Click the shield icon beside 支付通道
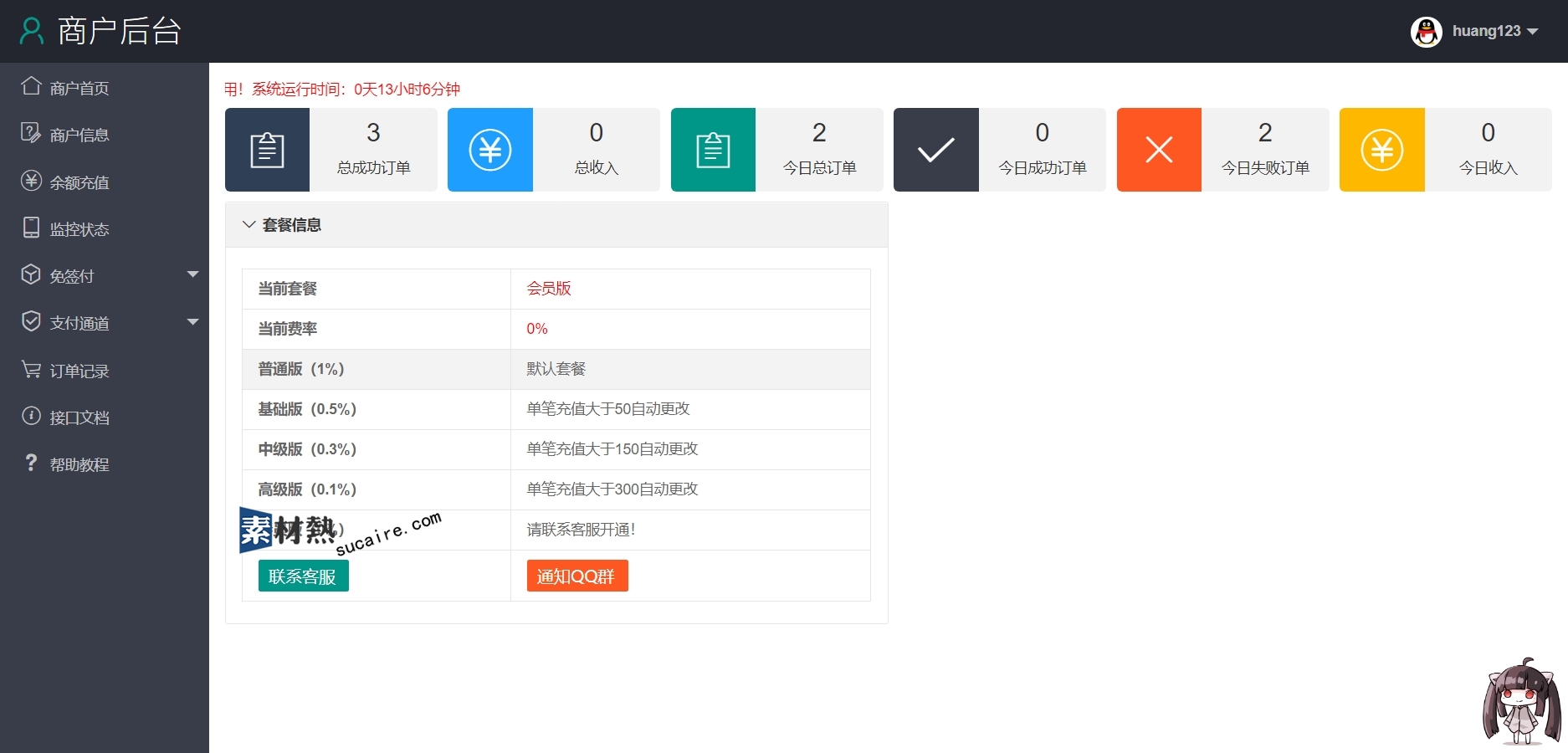 (x=31, y=321)
